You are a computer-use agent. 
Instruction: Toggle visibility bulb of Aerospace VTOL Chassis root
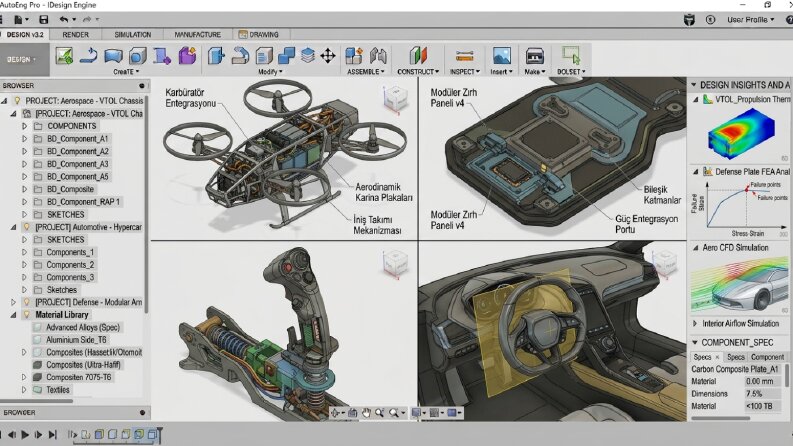click(x=18, y=101)
